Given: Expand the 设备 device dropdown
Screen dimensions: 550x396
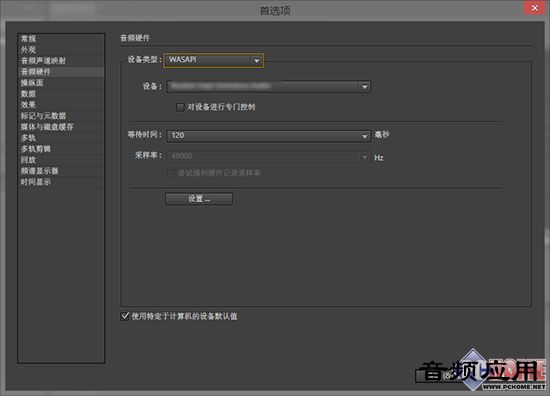Looking at the screenshot, I should click(x=268, y=86).
